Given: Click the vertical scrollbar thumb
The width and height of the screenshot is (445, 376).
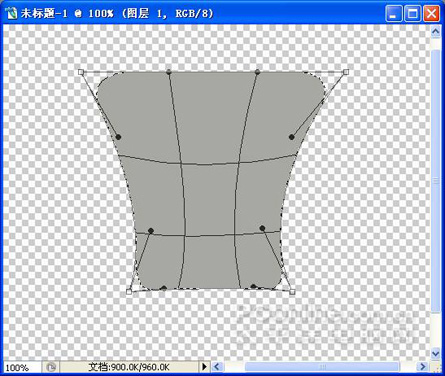Looking at the screenshot, I should (436, 181).
